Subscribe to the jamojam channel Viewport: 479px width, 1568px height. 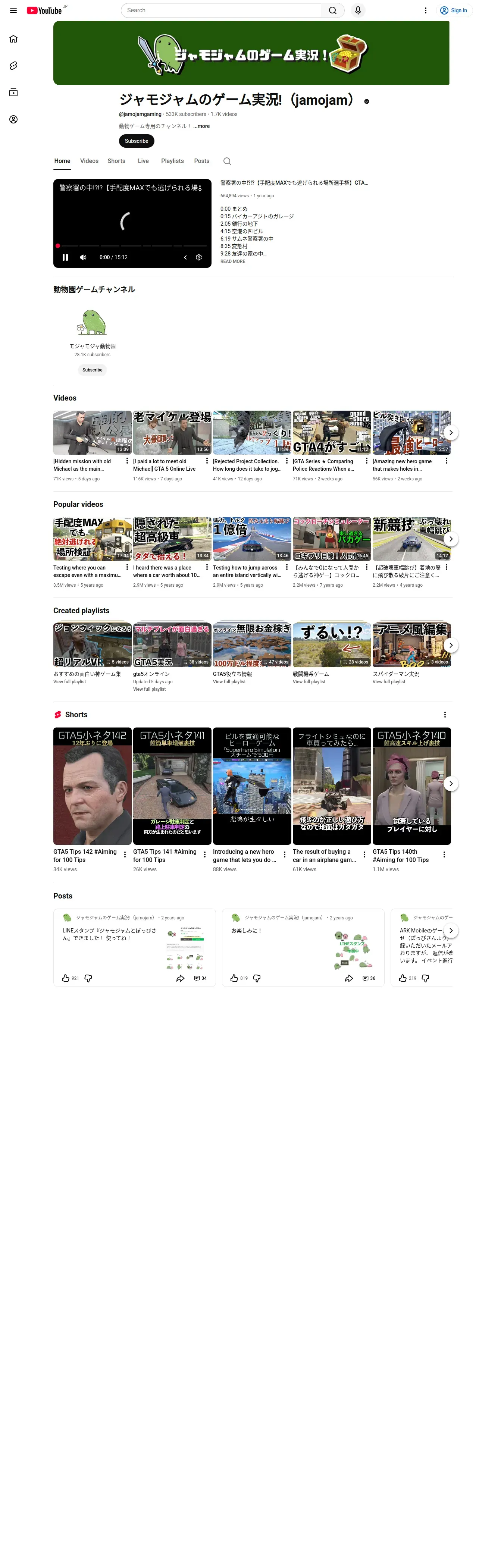(136, 141)
